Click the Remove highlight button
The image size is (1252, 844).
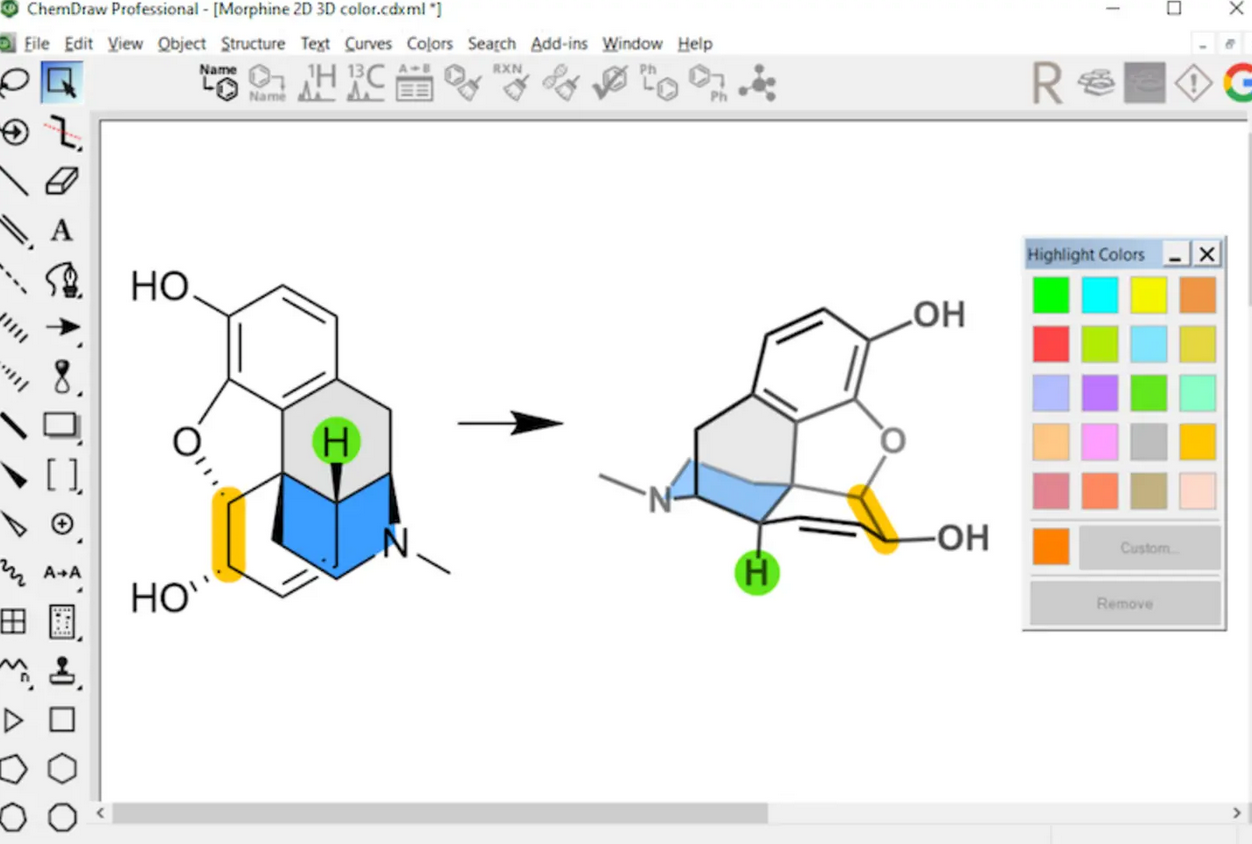(1125, 604)
